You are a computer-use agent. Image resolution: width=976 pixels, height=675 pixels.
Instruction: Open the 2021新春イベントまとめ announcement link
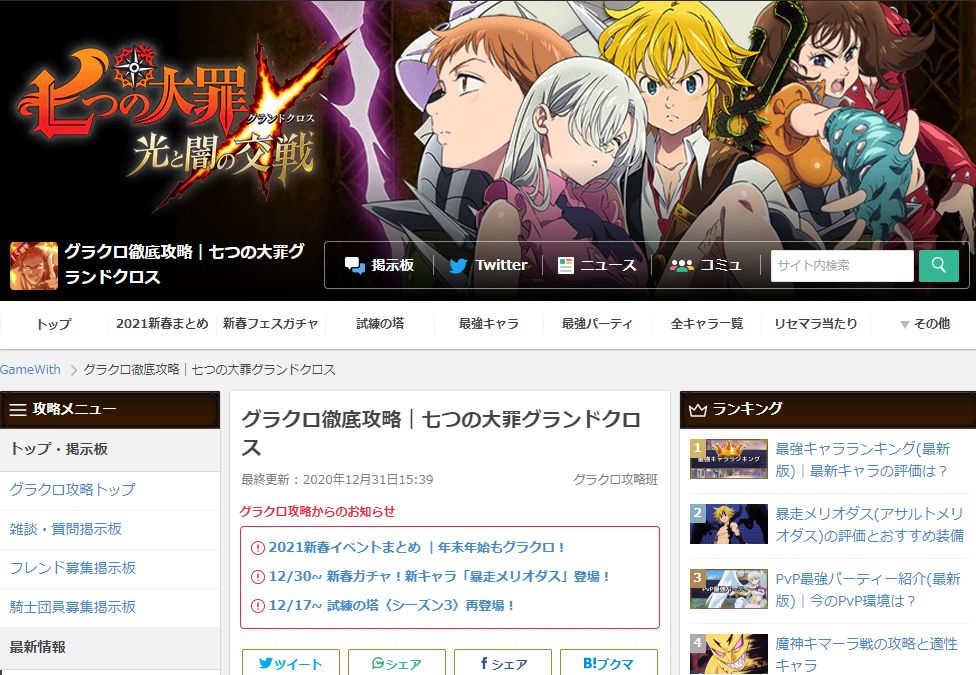pos(416,548)
